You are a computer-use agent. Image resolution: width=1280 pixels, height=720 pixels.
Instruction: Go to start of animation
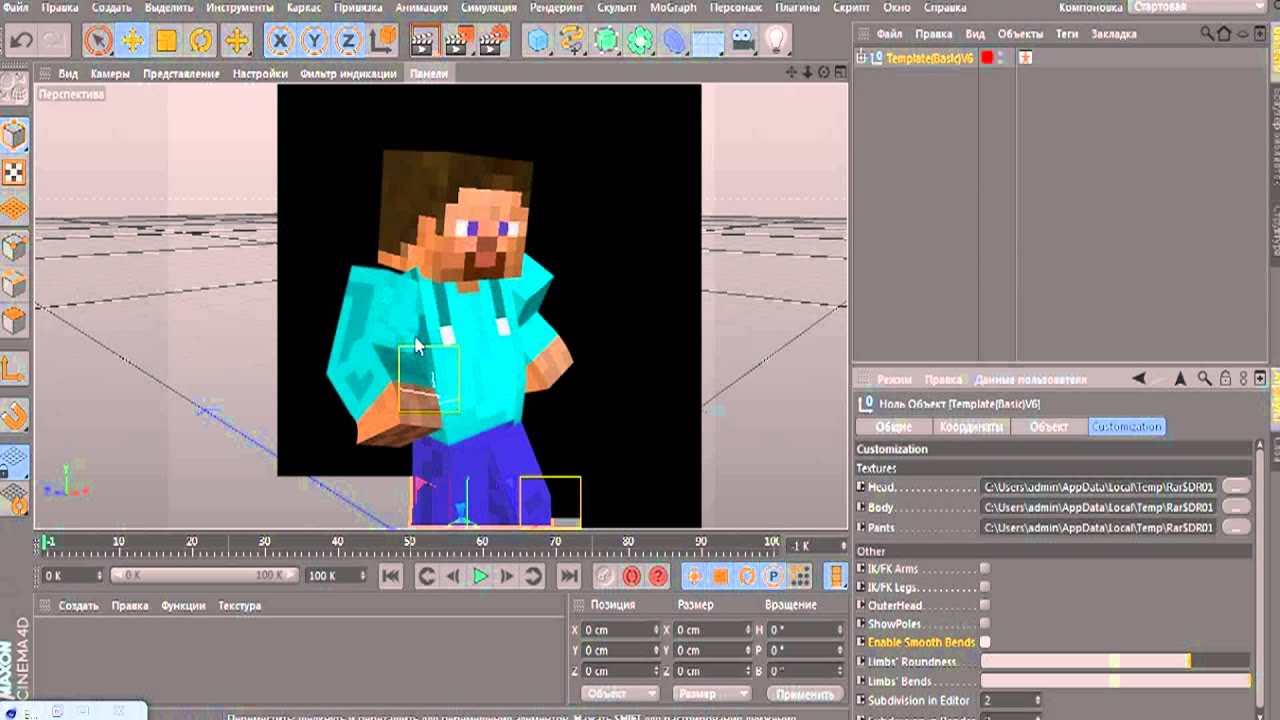click(391, 576)
